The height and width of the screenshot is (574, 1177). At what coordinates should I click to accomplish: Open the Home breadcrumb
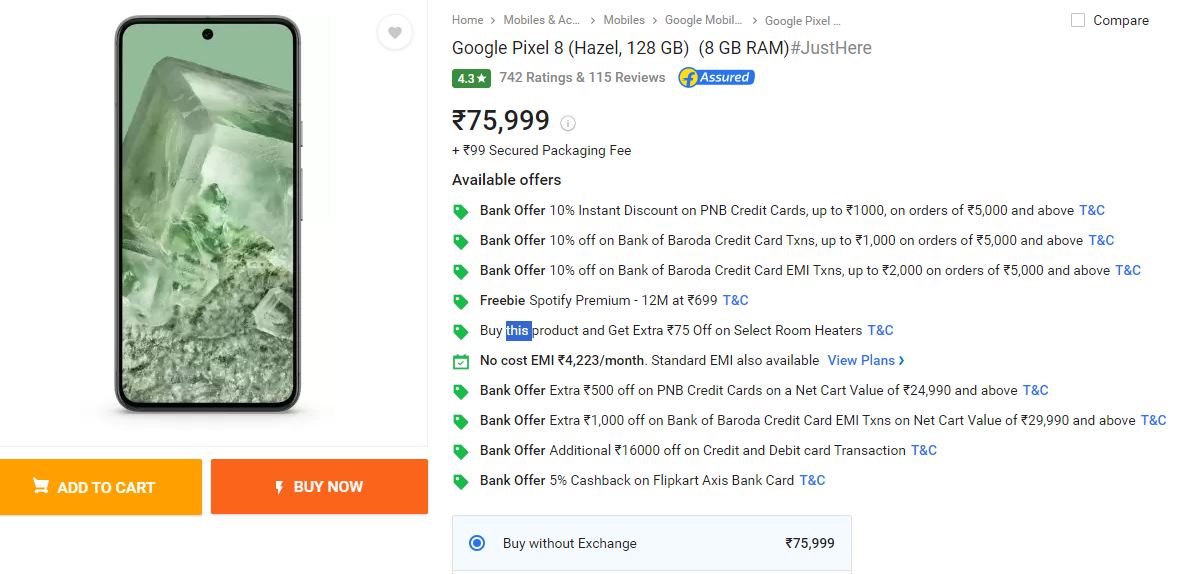467,20
